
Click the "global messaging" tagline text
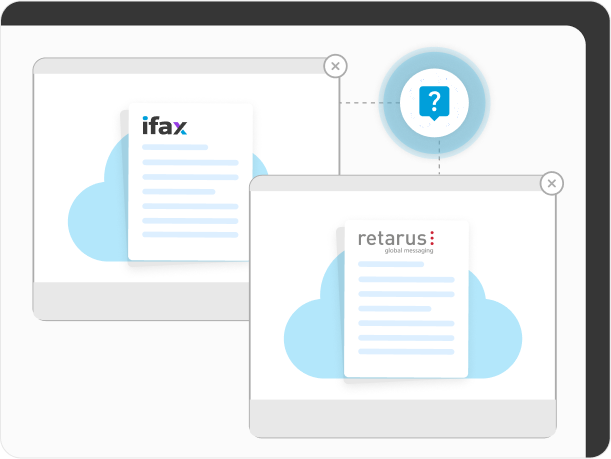click(409, 251)
